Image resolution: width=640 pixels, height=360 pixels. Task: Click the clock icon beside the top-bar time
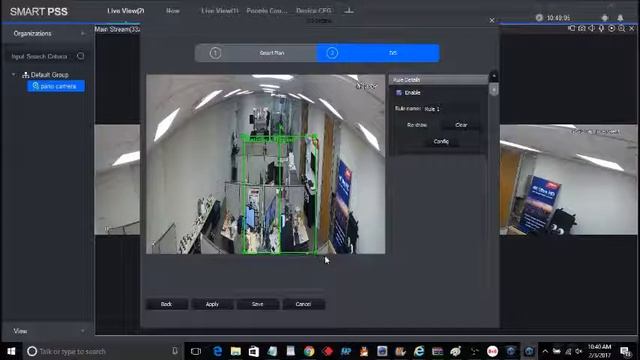tap(539, 18)
